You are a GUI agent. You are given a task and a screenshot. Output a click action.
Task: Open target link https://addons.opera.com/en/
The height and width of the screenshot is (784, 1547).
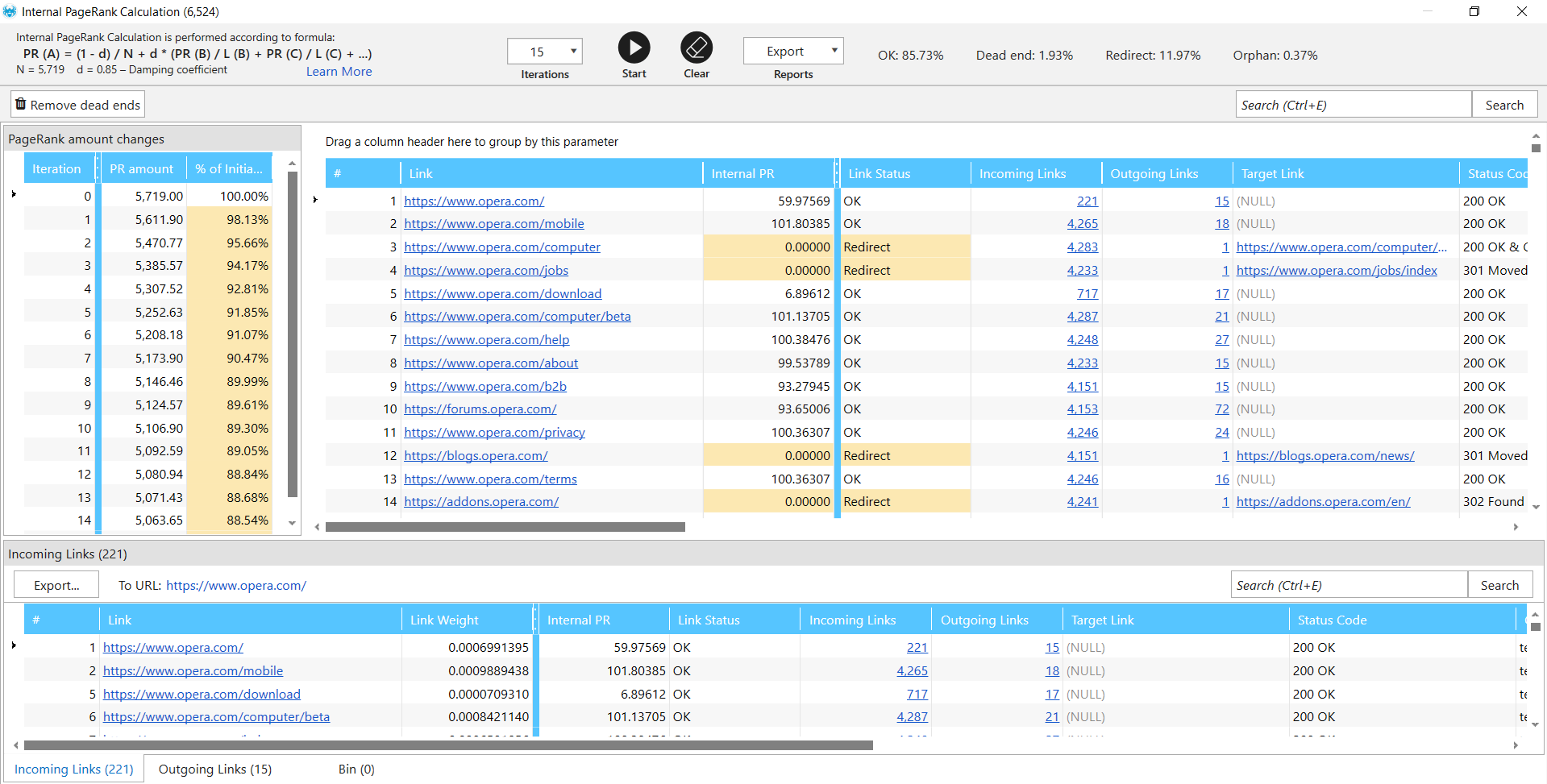(x=1324, y=502)
